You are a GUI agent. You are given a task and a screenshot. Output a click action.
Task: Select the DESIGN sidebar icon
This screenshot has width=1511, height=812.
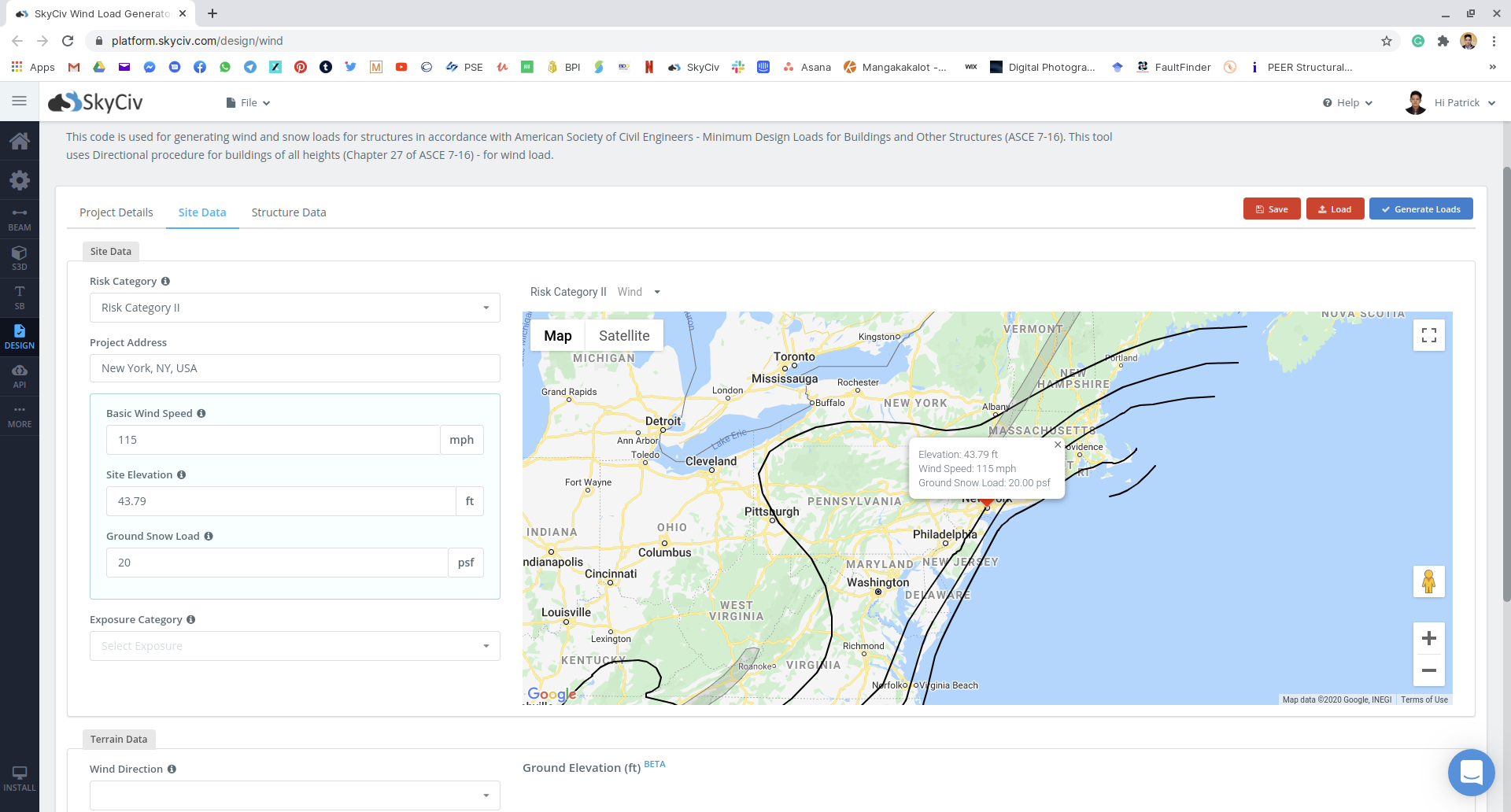20,336
